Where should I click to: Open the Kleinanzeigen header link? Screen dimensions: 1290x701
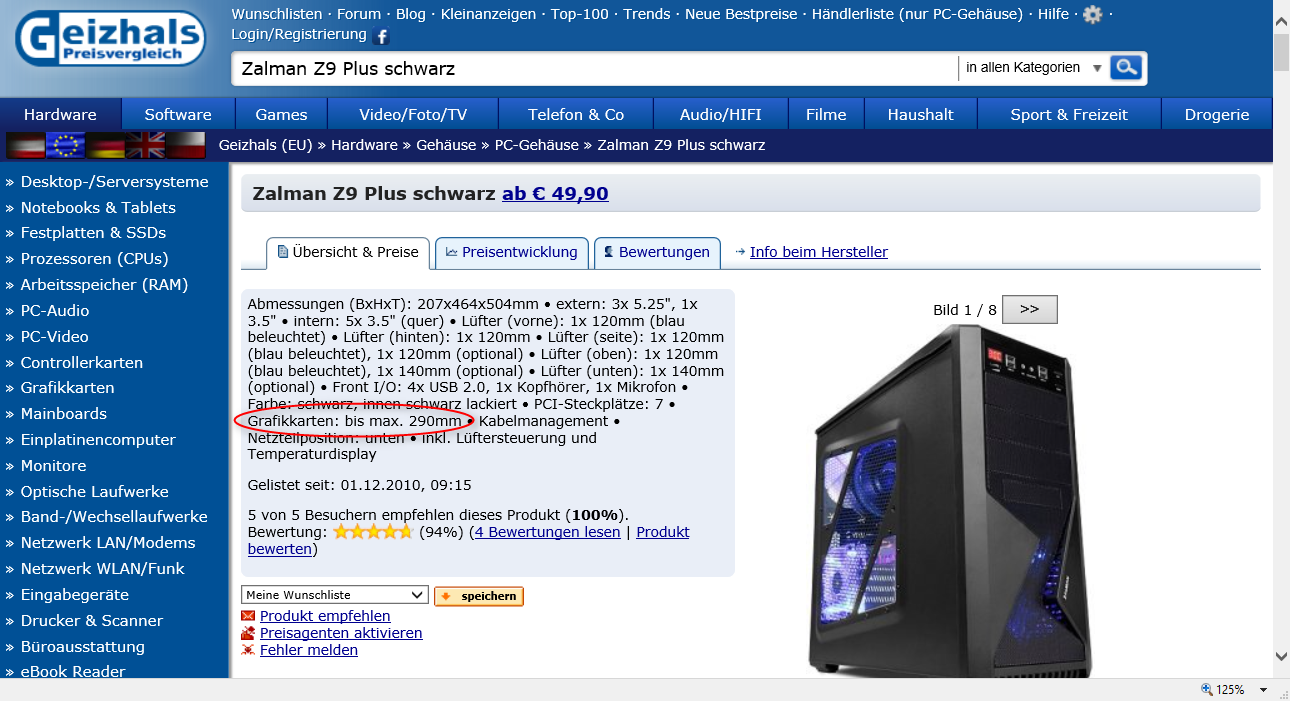point(488,14)
